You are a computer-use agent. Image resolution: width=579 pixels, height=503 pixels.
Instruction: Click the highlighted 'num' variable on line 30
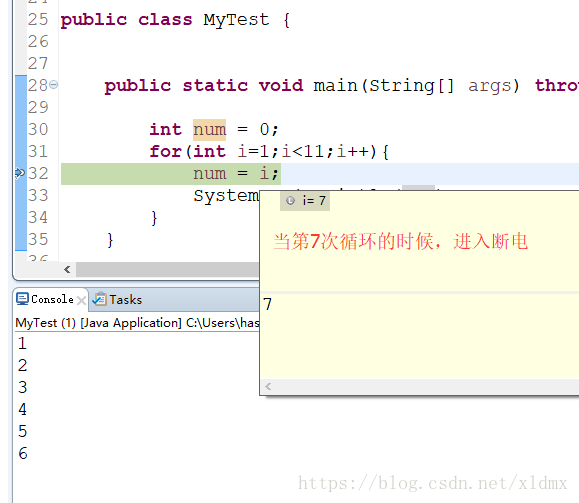coord(209,130)
